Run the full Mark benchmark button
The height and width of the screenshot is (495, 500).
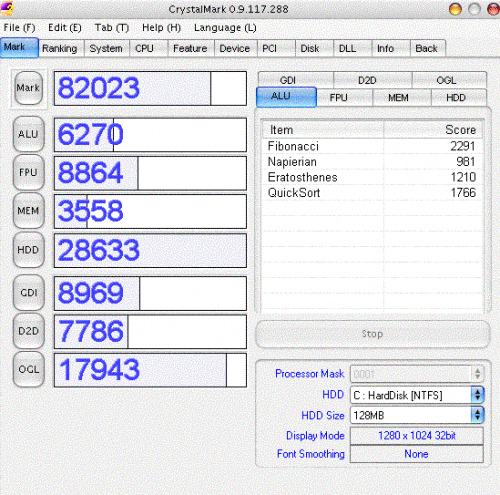(28, 88)
